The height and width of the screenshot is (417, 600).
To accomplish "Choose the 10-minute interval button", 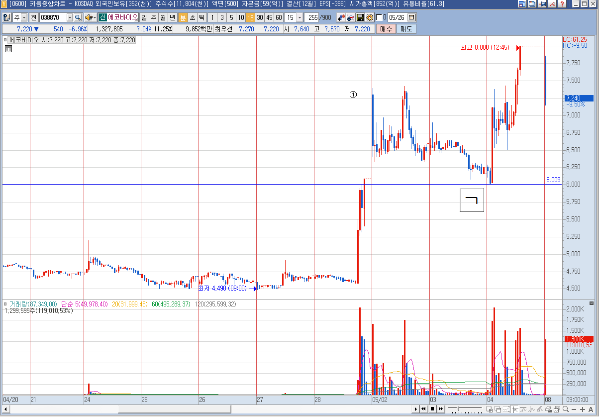I will coord(241,18).
